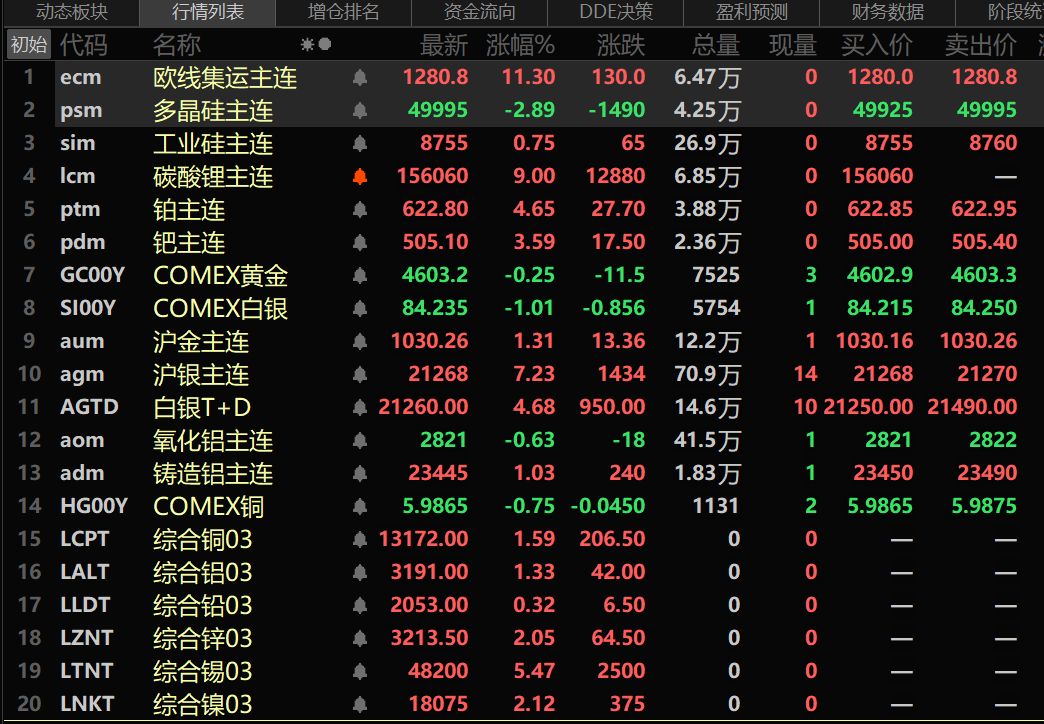Click the code LNKT

click(87, 704)
